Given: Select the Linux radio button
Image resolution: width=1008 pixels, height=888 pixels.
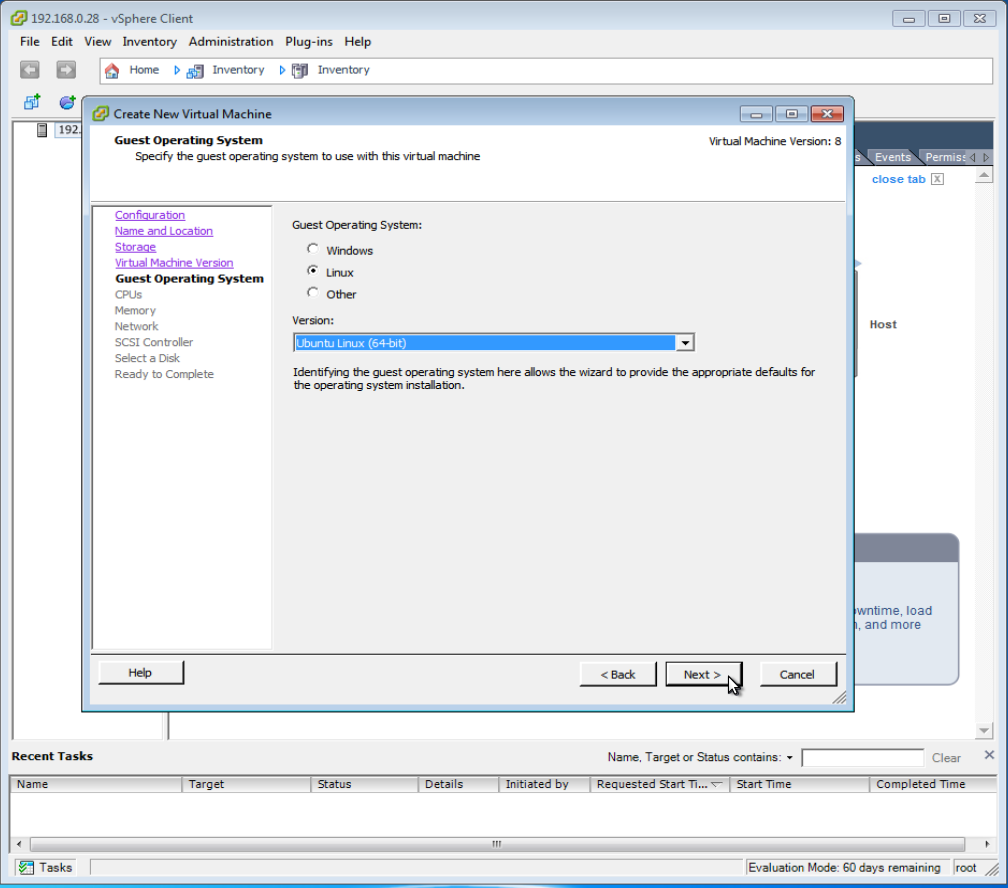Looking at the screenshot, I should (x=313, y=271).
